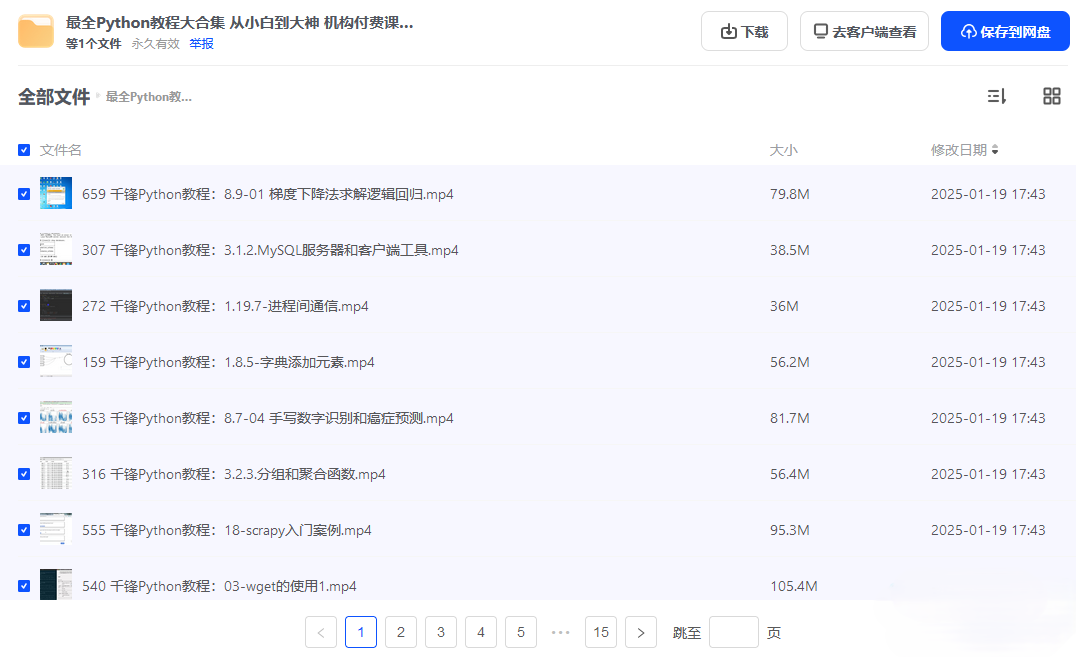Click the pagination ellipsis
Viewport: 1076px width, 657px height.
tap(561, 632)
